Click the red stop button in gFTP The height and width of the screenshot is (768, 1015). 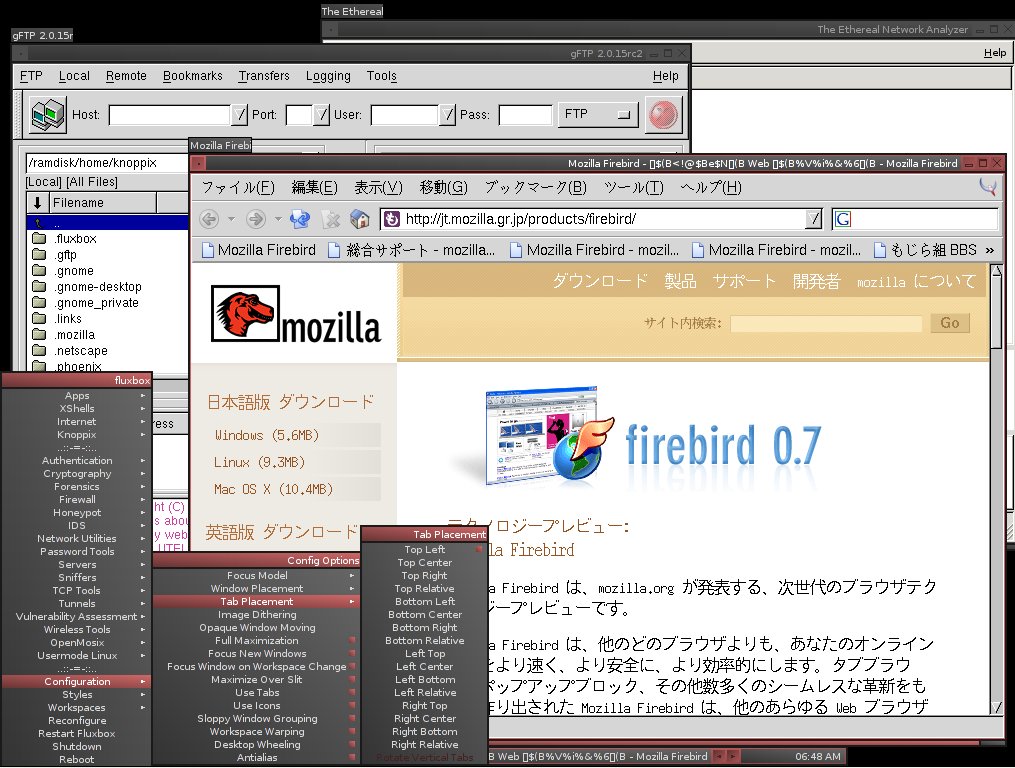coord(664,115)
